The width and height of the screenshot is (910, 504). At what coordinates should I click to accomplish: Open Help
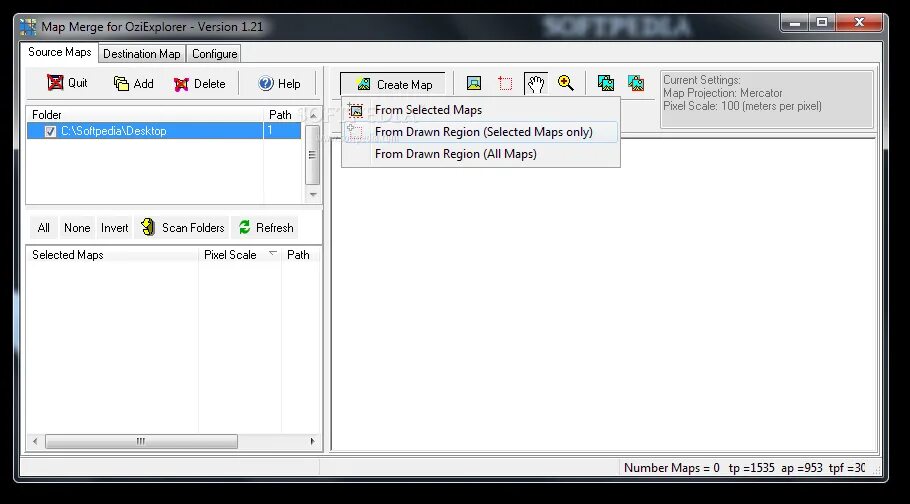pos(279,84)
